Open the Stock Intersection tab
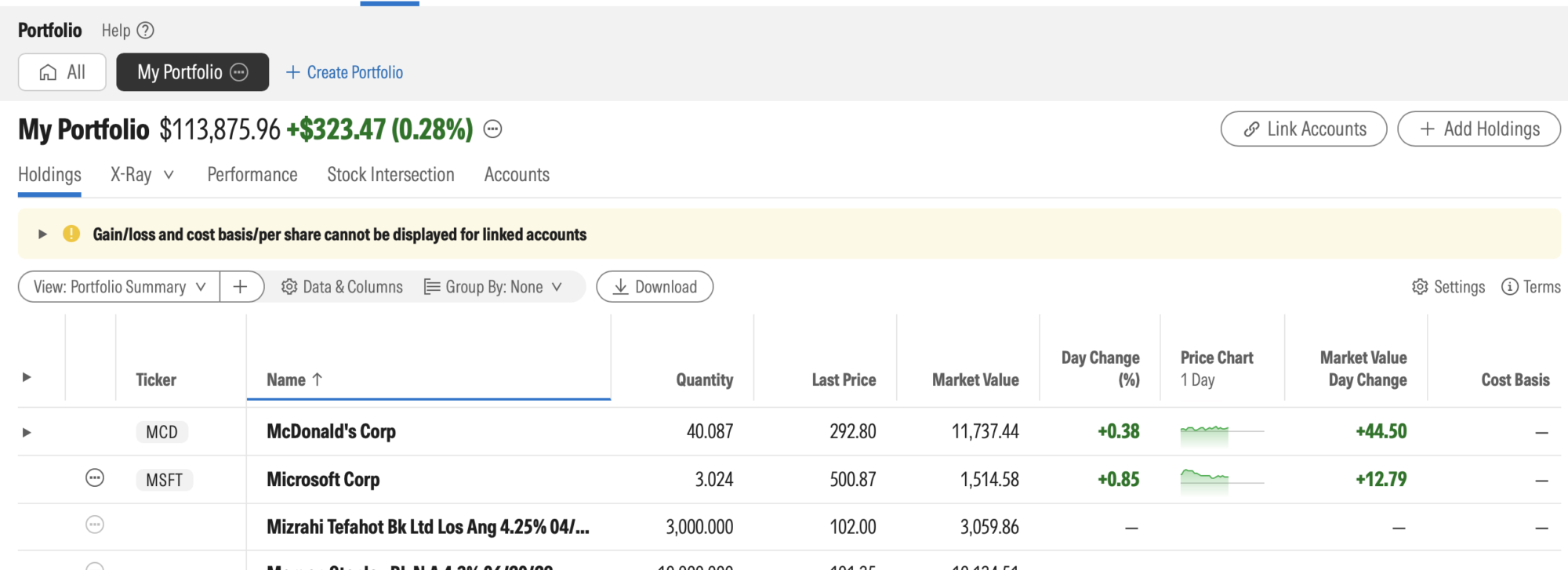Viewport: 1568px width, 570px height. point(390,175)
